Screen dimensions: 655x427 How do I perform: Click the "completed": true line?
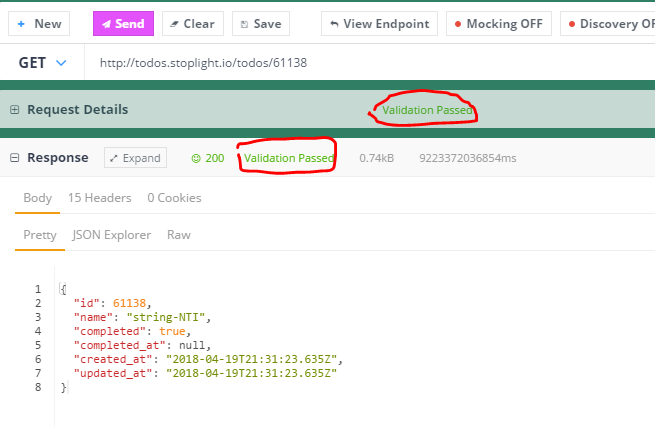click(132, 331)
